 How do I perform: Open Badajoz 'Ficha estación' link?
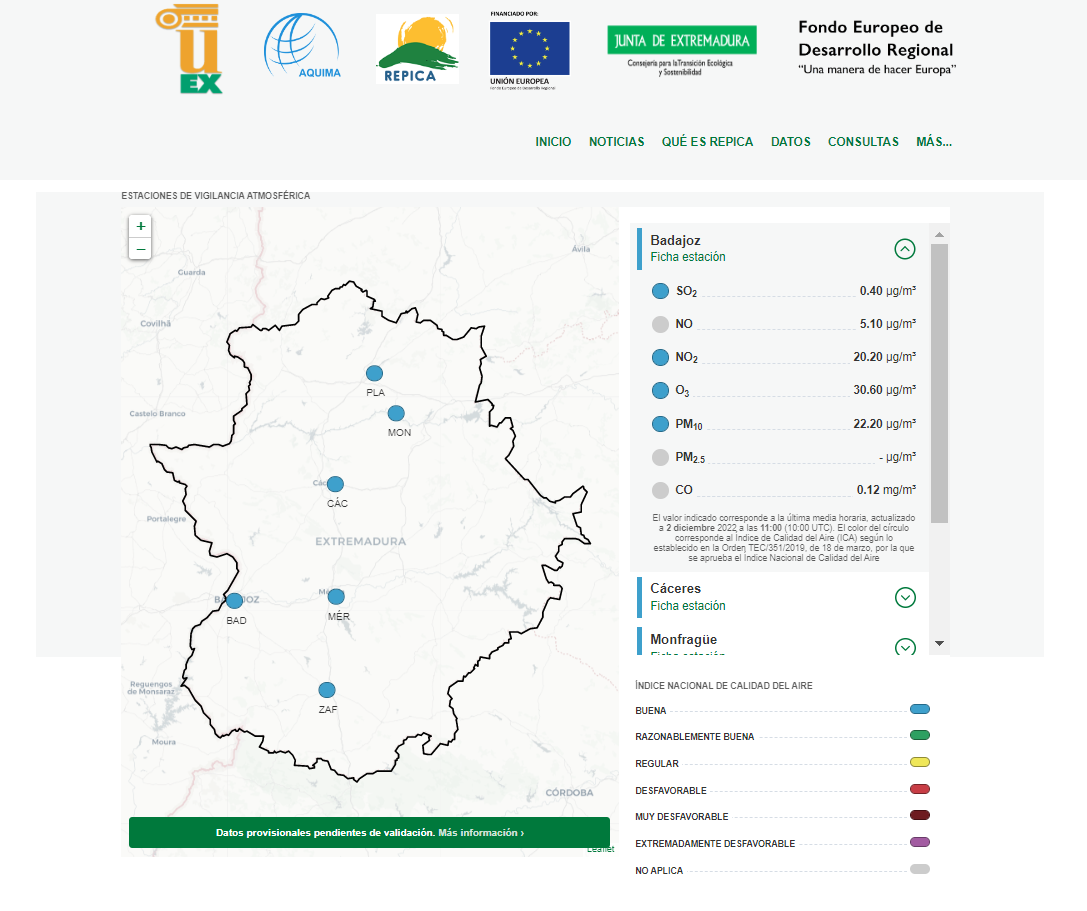tap(688, 257)
